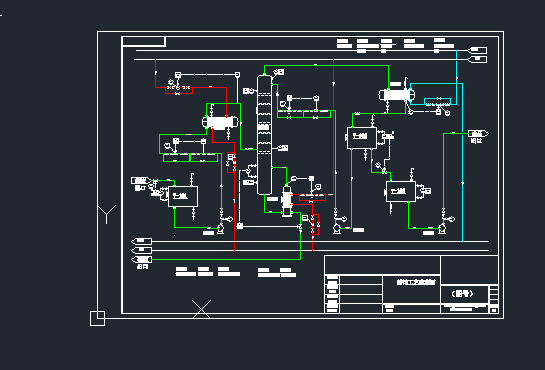Select the bottom connector arrow joined to the green line
Screen dimensions: 545x370
coord(141,260)
